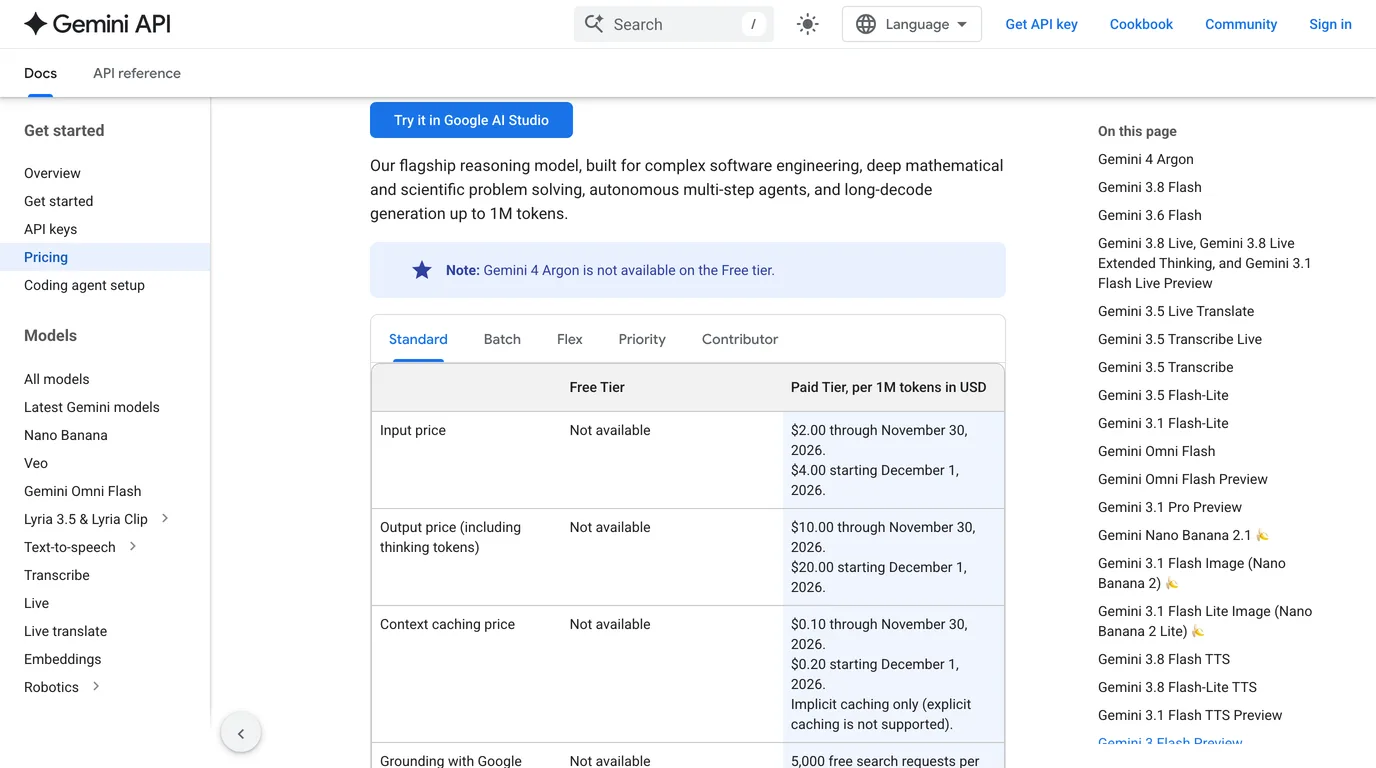Open the Overview sidebar page
Image resolution: width=1376 pixels, height=768 pixels.
pyautogui.click(x=52, y=173)
